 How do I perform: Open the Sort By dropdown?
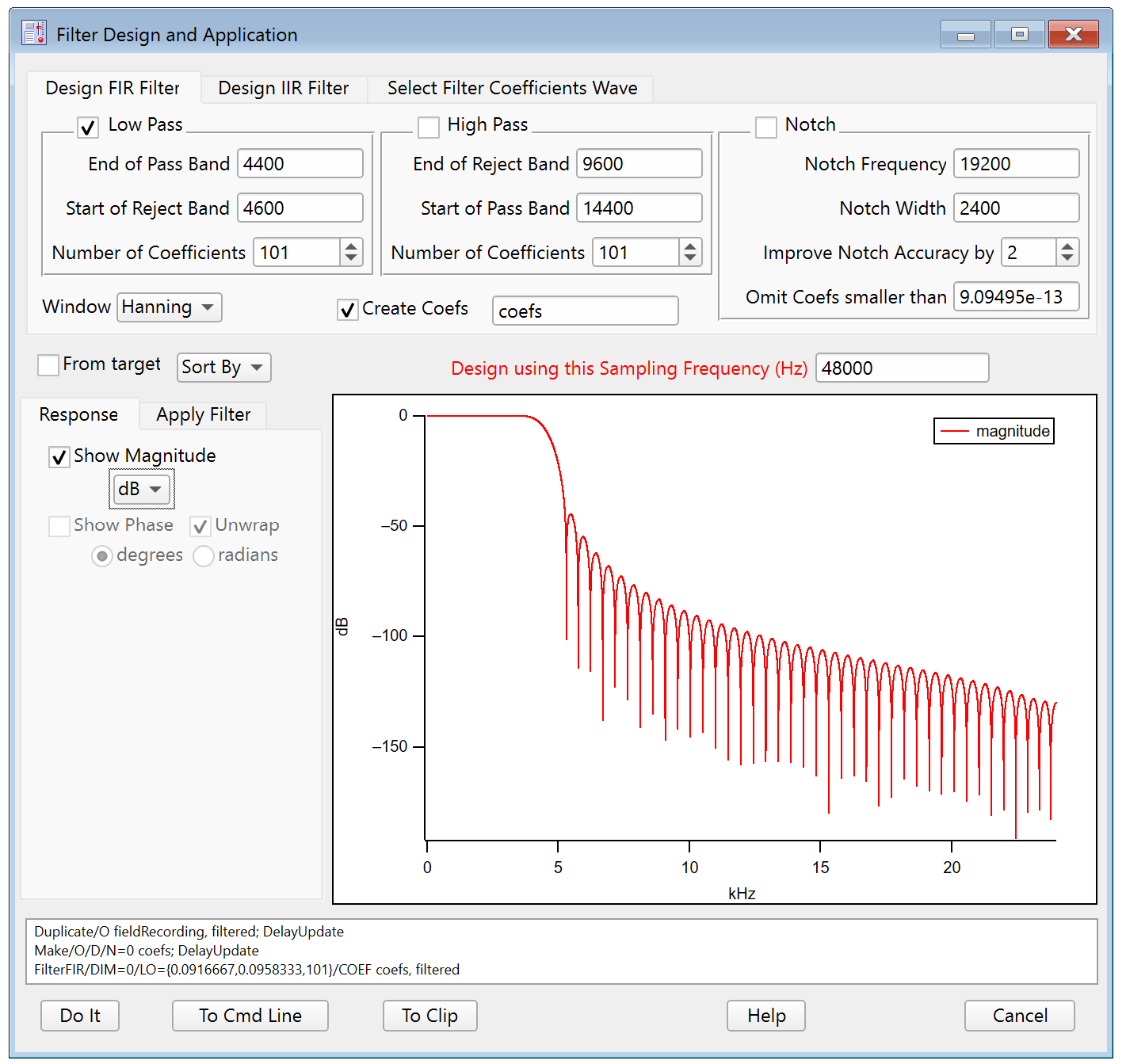coord(223,368)
